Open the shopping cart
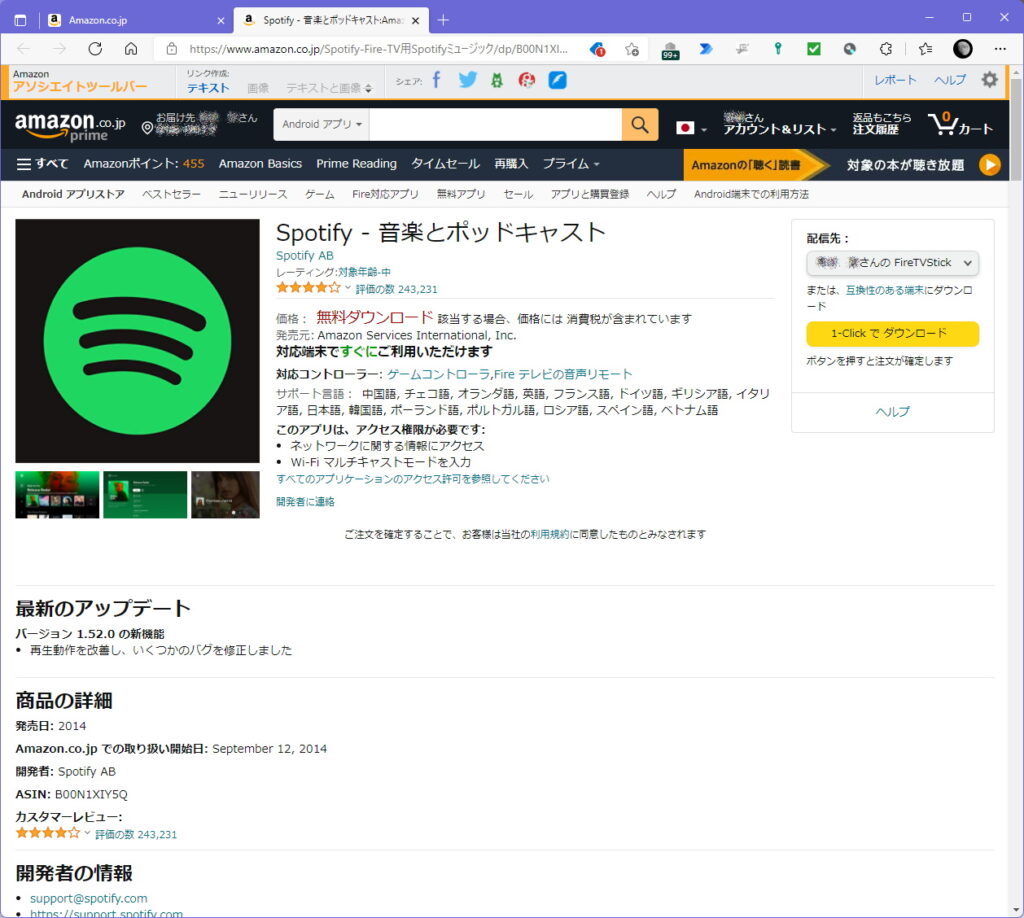Image resolution: width=1024 pixels, height=918 pixels. [x=960, y=124]
